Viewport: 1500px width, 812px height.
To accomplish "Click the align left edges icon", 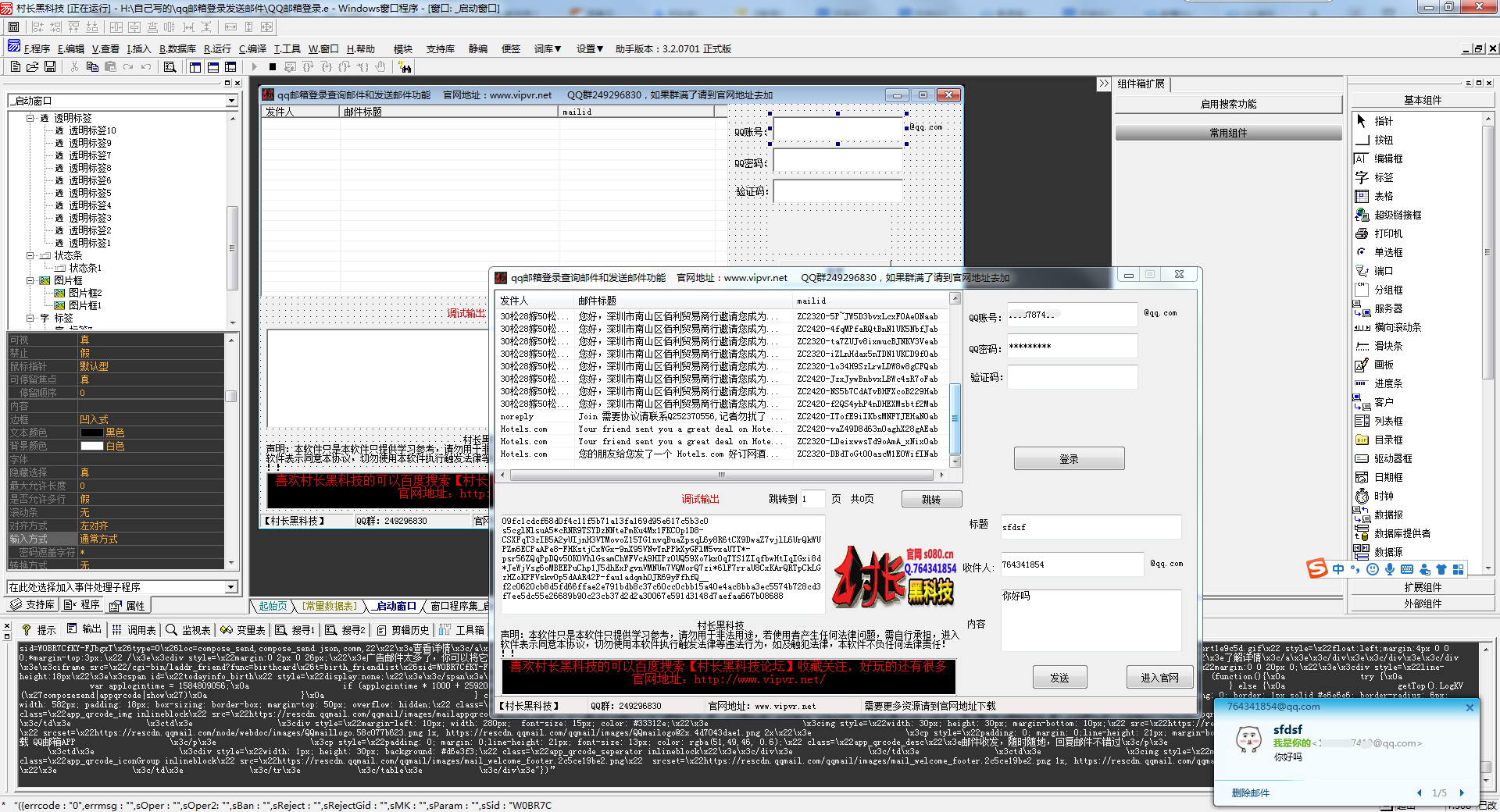I will click(37, 27).
